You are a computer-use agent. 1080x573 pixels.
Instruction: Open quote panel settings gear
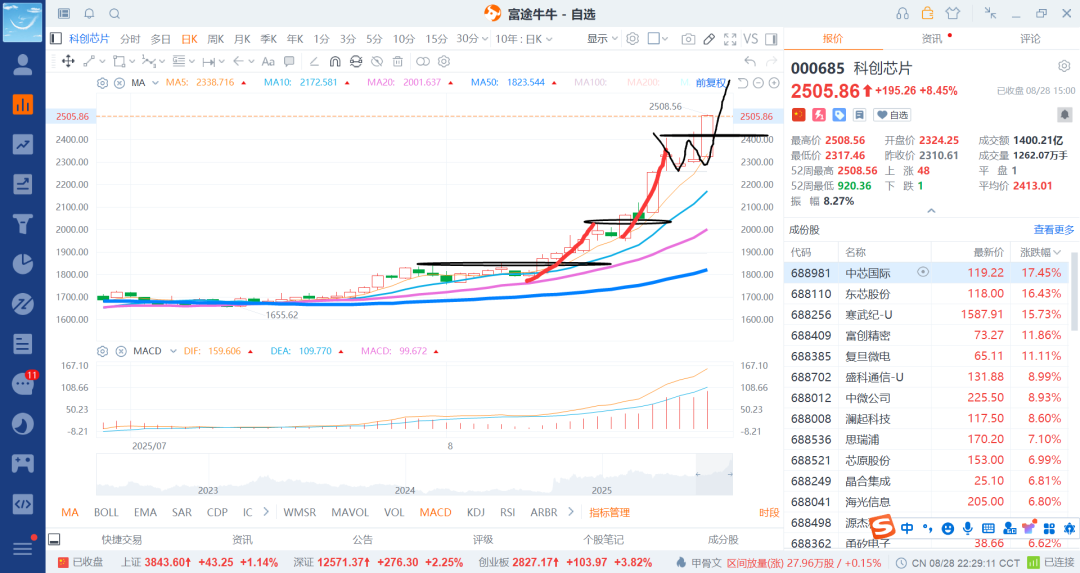coord(1064,66)
